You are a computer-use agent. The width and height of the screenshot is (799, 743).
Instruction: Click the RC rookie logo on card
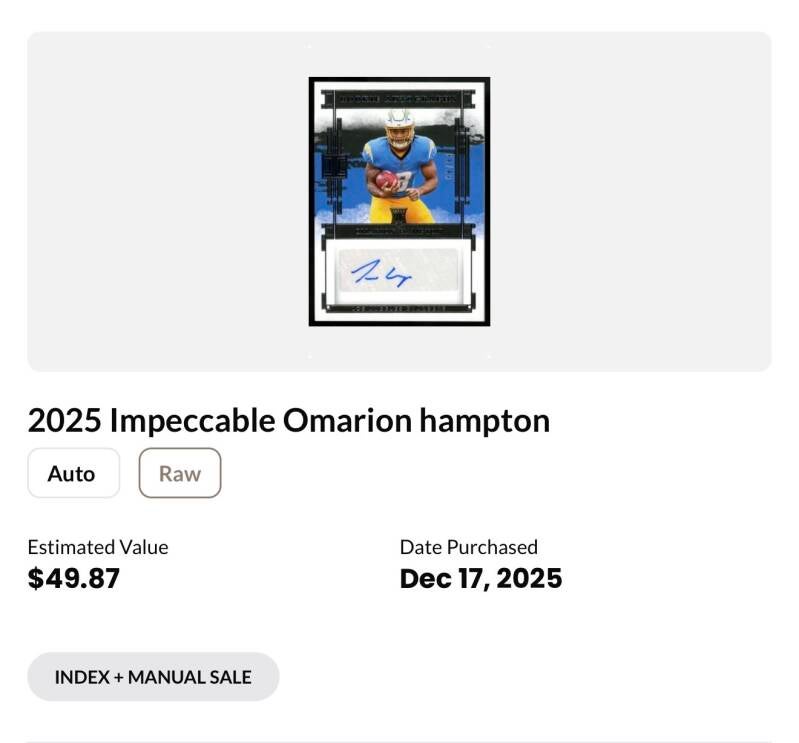[399, 216]
